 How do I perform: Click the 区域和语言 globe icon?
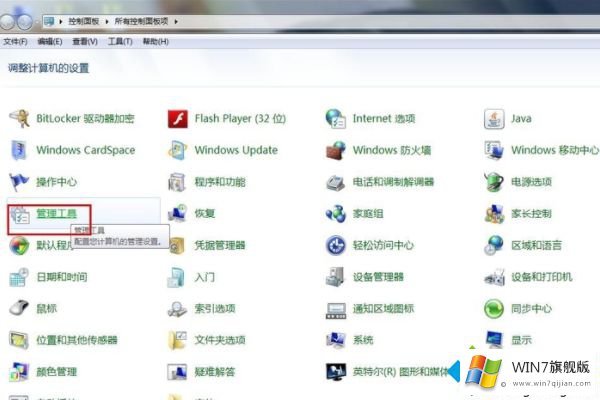tap(494, 245)
